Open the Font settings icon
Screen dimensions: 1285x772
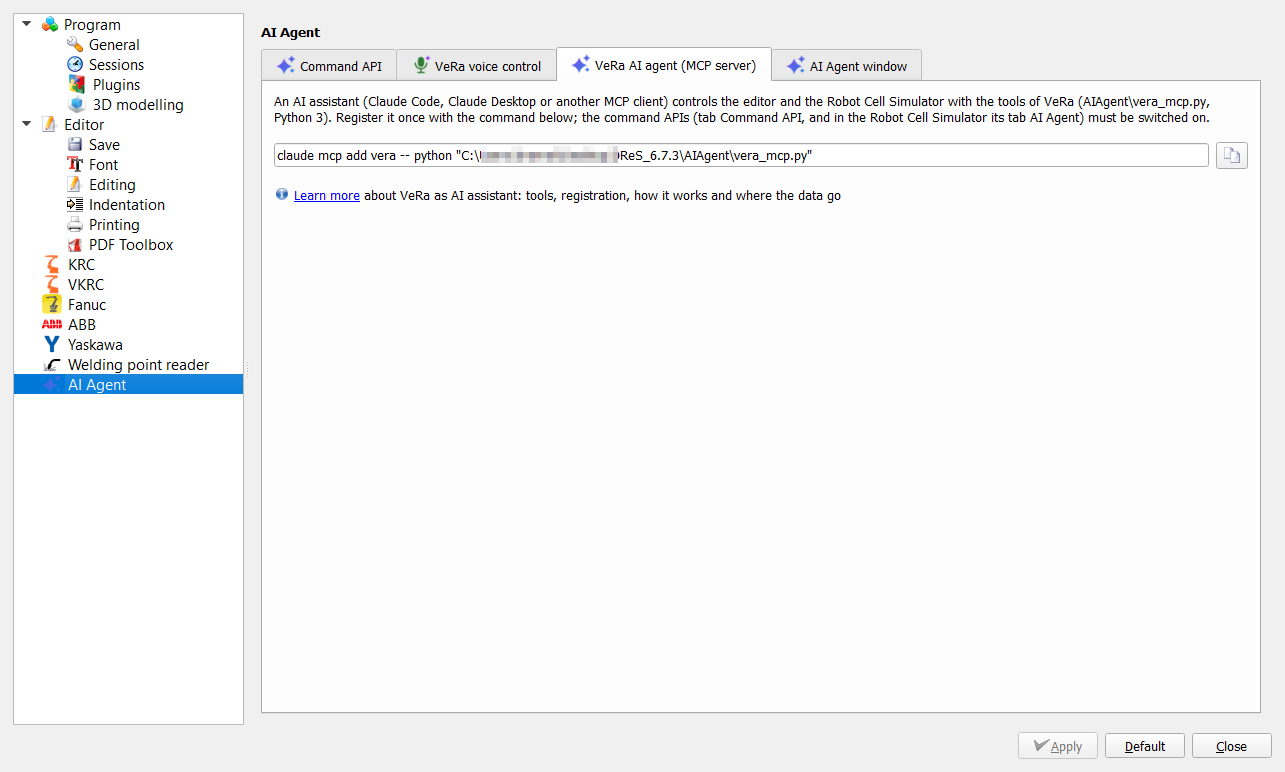click(75, 164)
